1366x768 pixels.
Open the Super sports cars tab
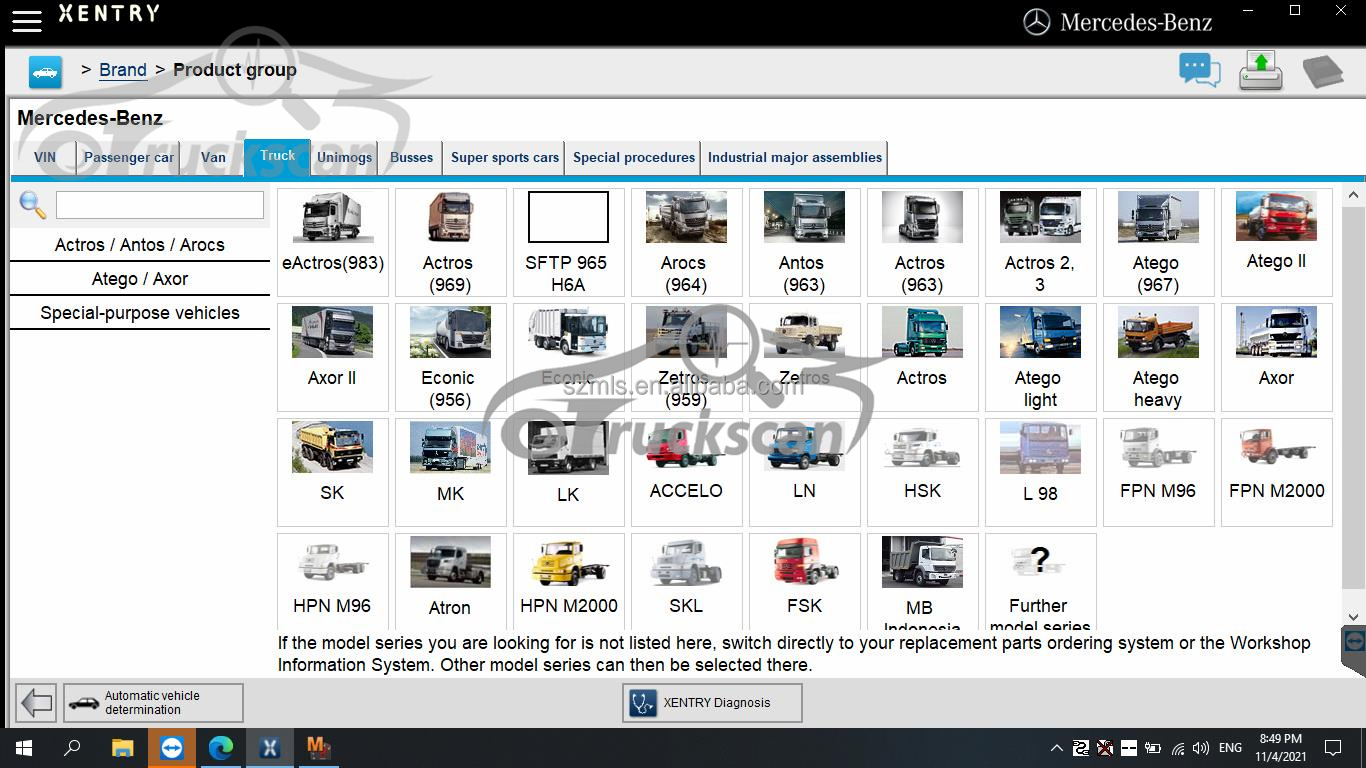pos(504,157)
